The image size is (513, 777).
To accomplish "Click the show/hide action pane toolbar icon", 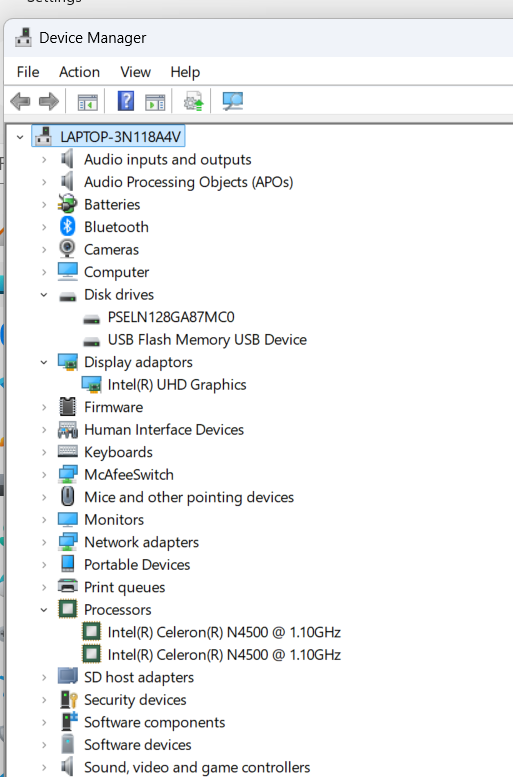I will pyautogui.click(x=155, y=102).
